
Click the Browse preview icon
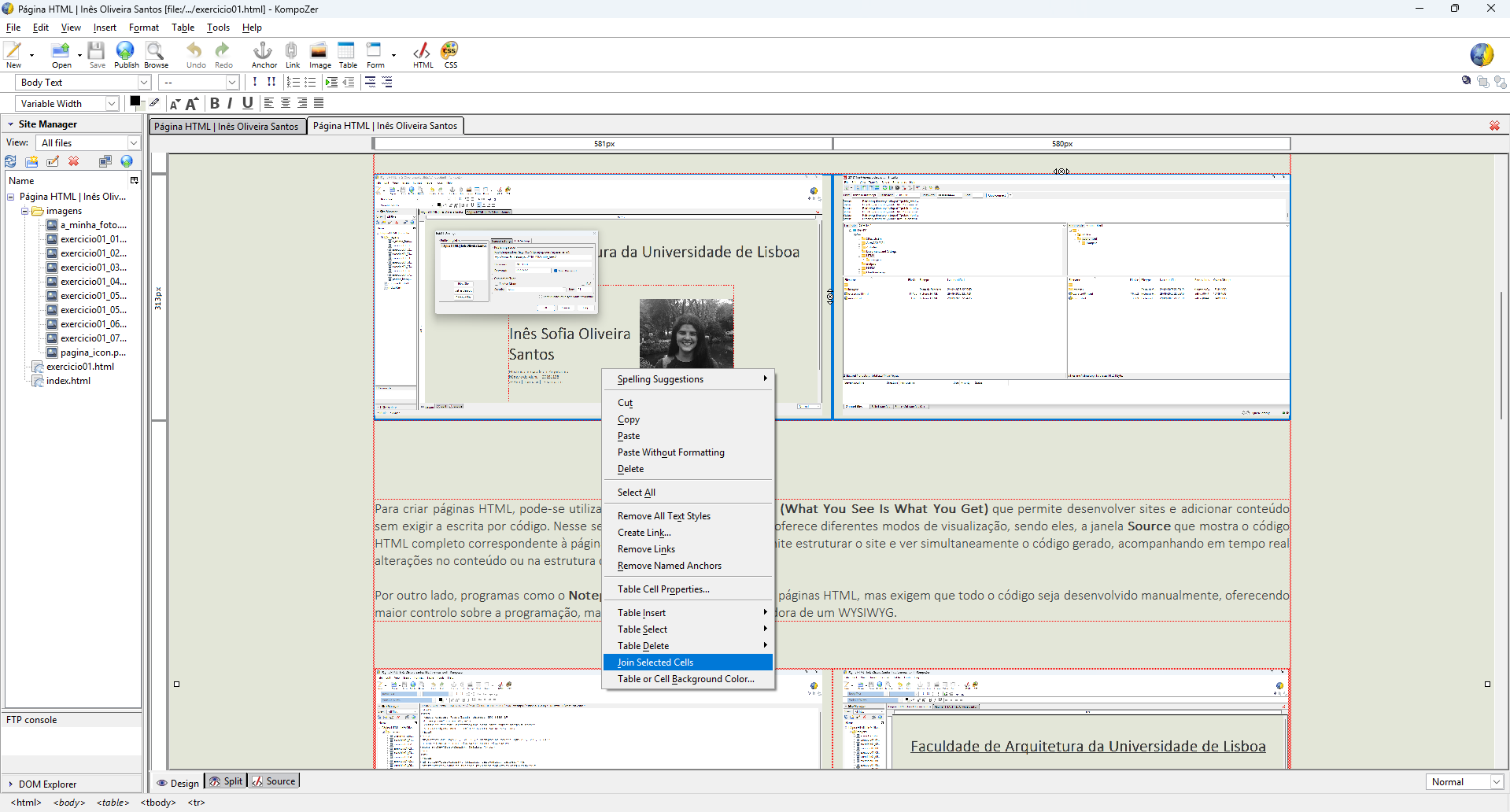155,54
